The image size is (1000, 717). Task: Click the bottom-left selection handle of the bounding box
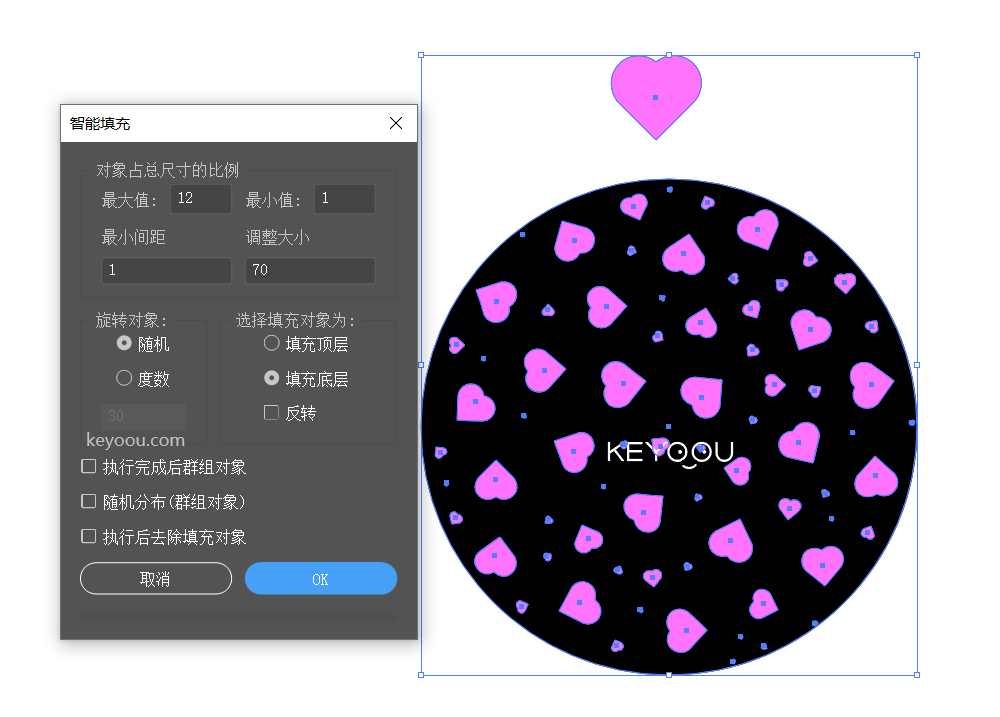click(x=421, y=675)
